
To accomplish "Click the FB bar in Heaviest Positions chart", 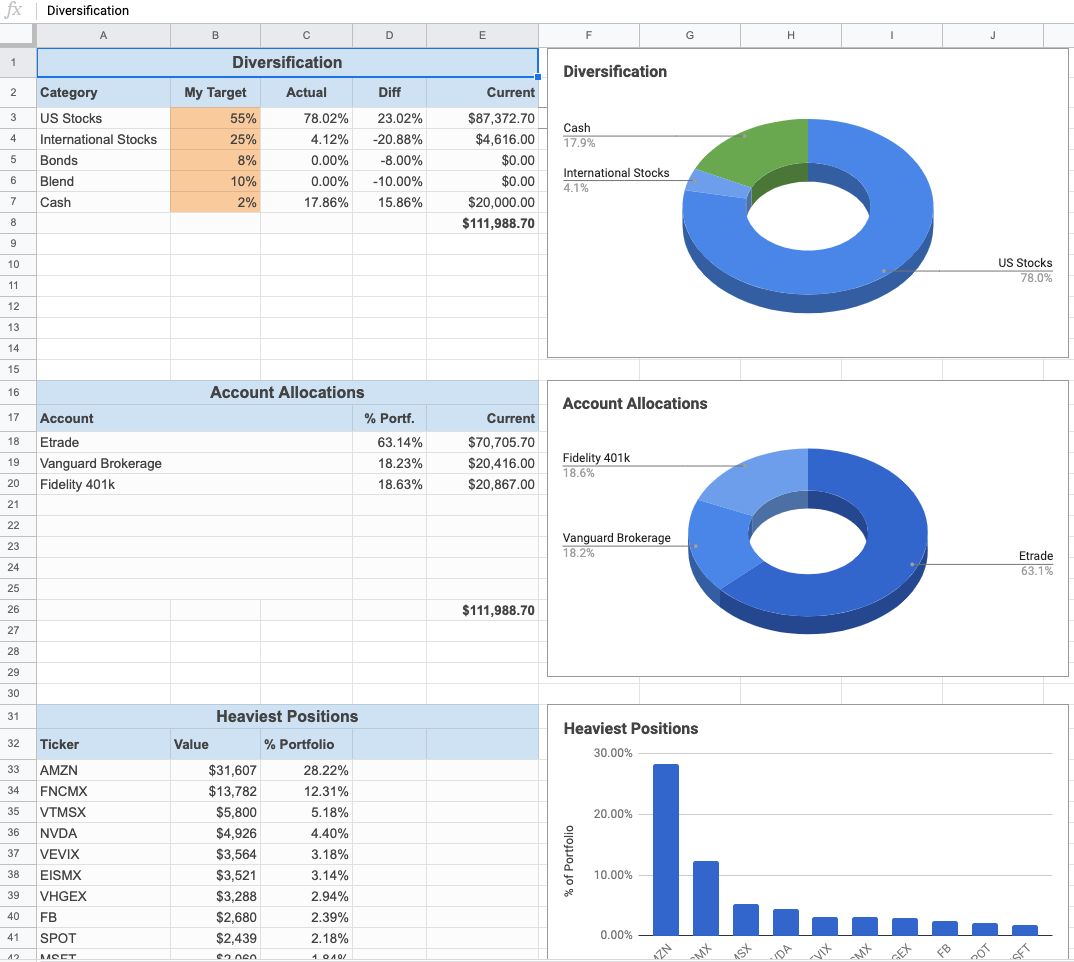I will click(x=945, y=928).
